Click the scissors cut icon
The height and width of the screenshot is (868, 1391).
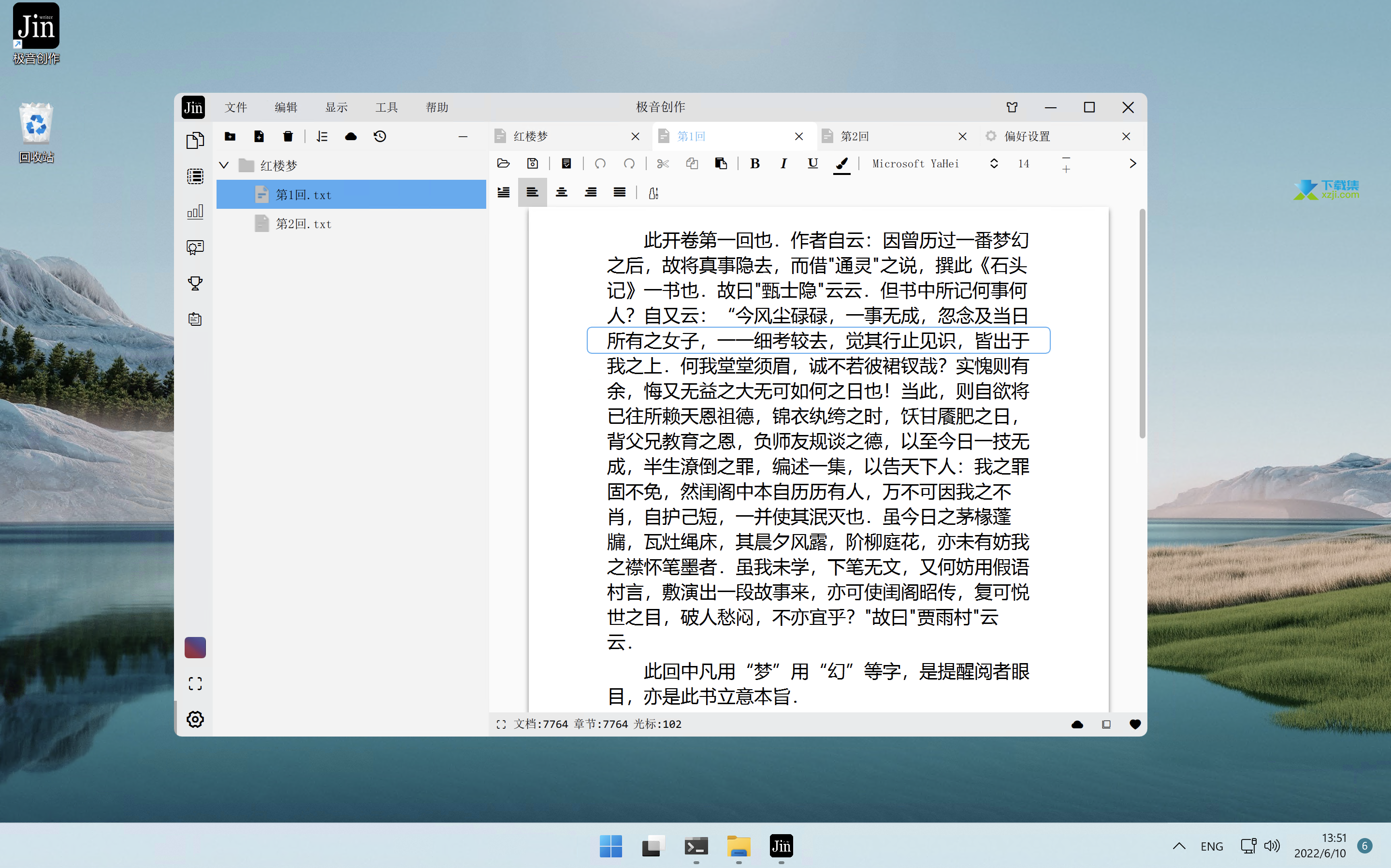[663, 164]
